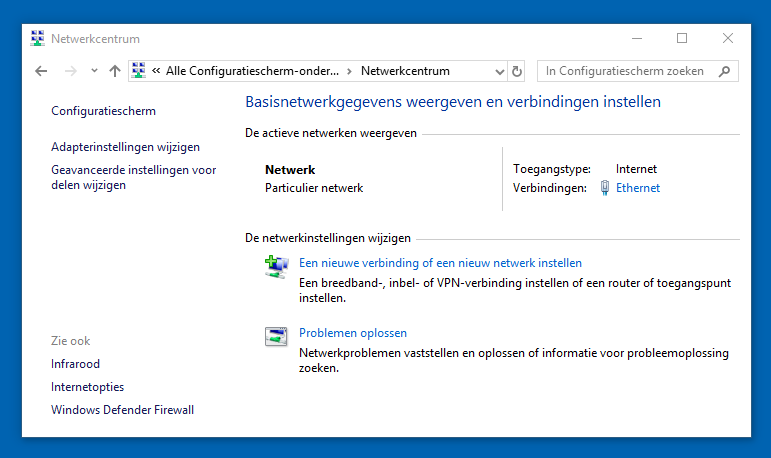Select Alle Configuratiescherm-onderdelen breadcrumb
This screenshot has width=771, height=458.
[x=252, y=71]
